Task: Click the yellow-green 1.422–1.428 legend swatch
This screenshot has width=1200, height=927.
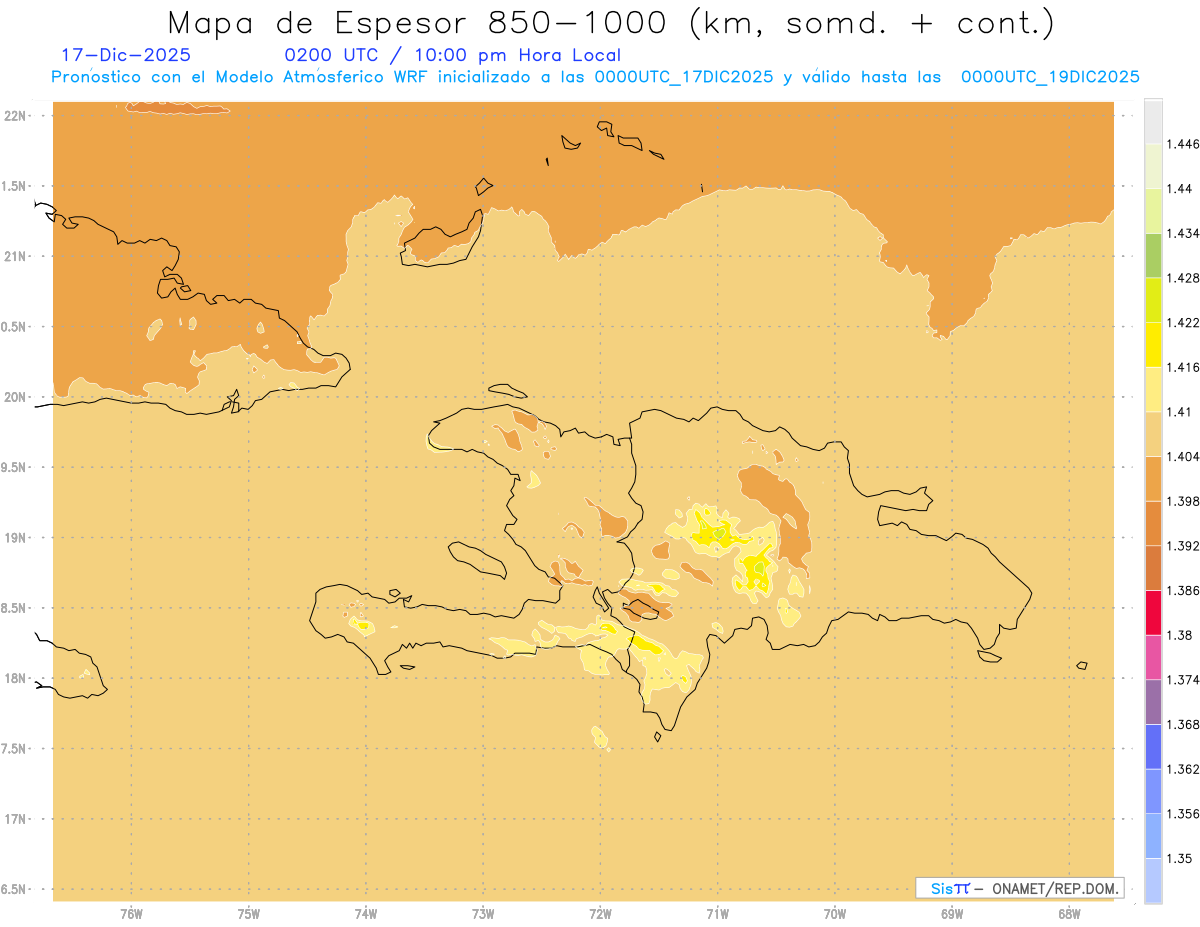Action: click(1153, 300)
